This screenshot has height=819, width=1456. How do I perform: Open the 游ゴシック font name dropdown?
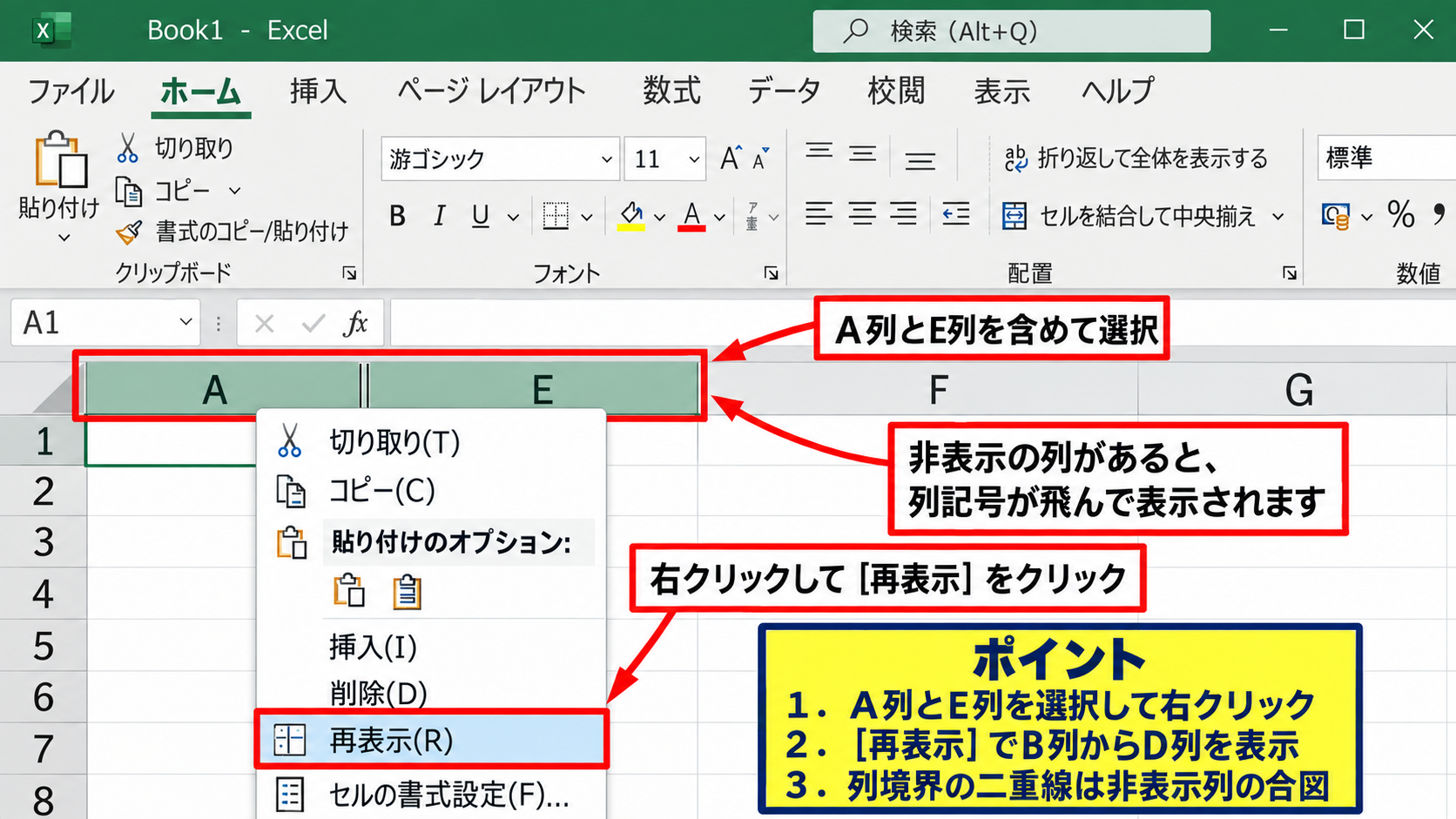(x=607, y=159)
